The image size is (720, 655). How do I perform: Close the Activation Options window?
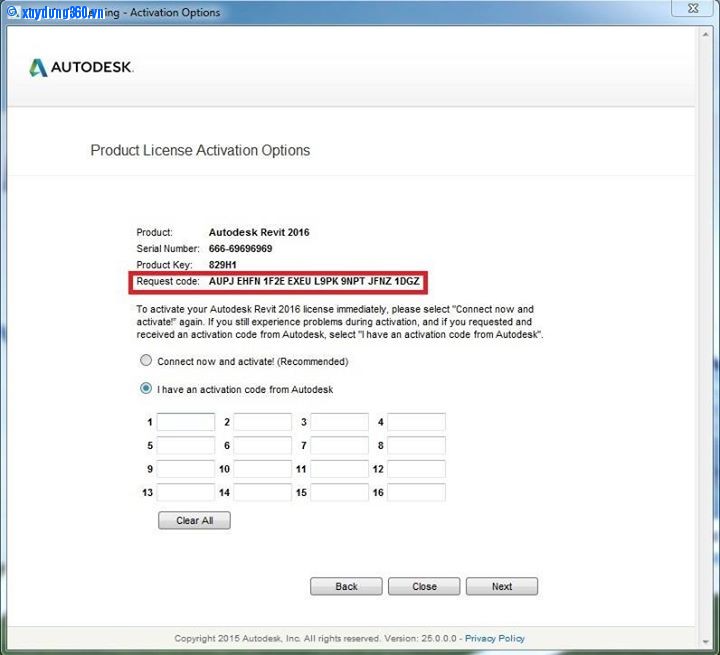click(x=693, y=8)
